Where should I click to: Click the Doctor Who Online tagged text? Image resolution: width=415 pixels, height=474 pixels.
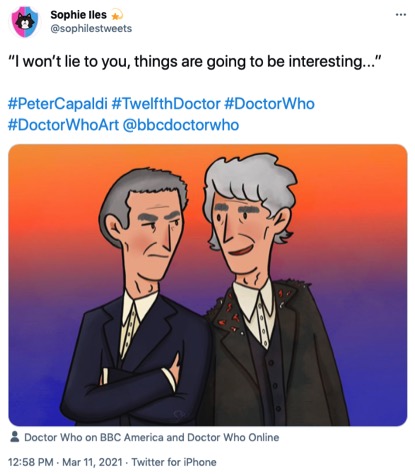[x=233, y=437]
